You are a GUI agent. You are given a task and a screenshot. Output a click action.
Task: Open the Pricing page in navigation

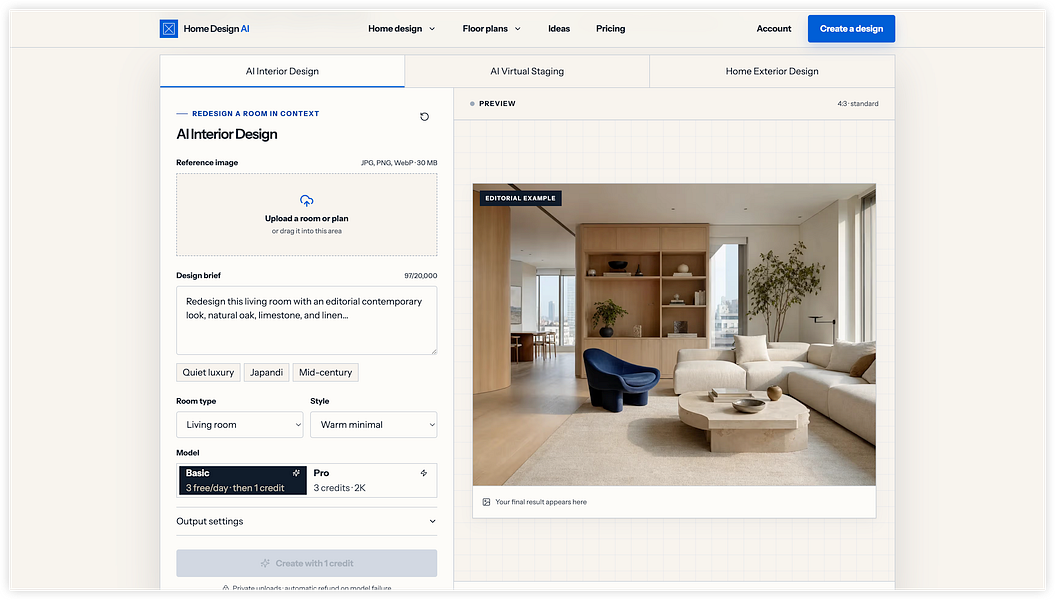(x=610, y=29)
